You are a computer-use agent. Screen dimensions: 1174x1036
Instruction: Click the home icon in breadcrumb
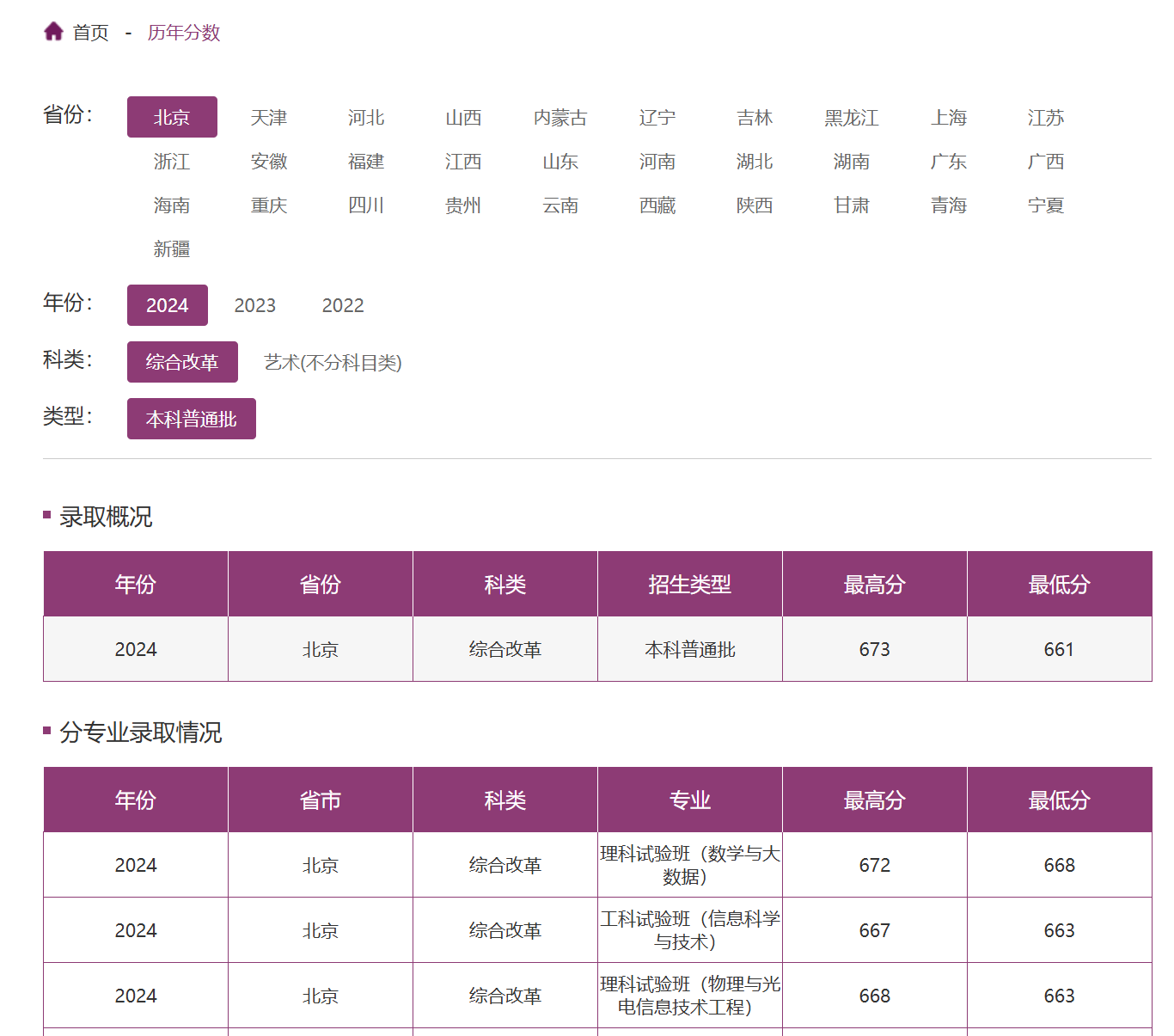53,32
